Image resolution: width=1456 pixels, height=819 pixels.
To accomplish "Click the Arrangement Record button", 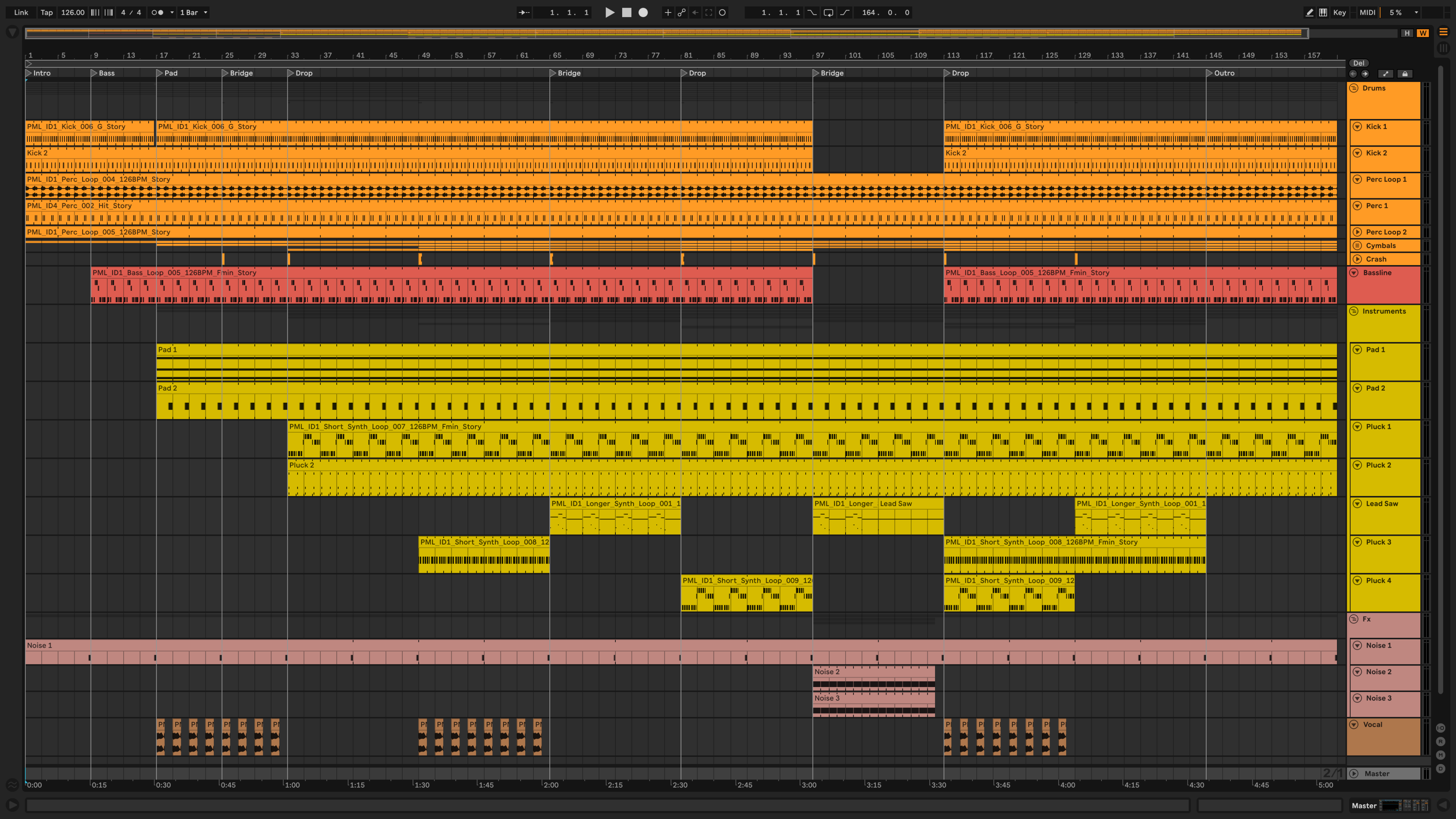I will [643, 13].
